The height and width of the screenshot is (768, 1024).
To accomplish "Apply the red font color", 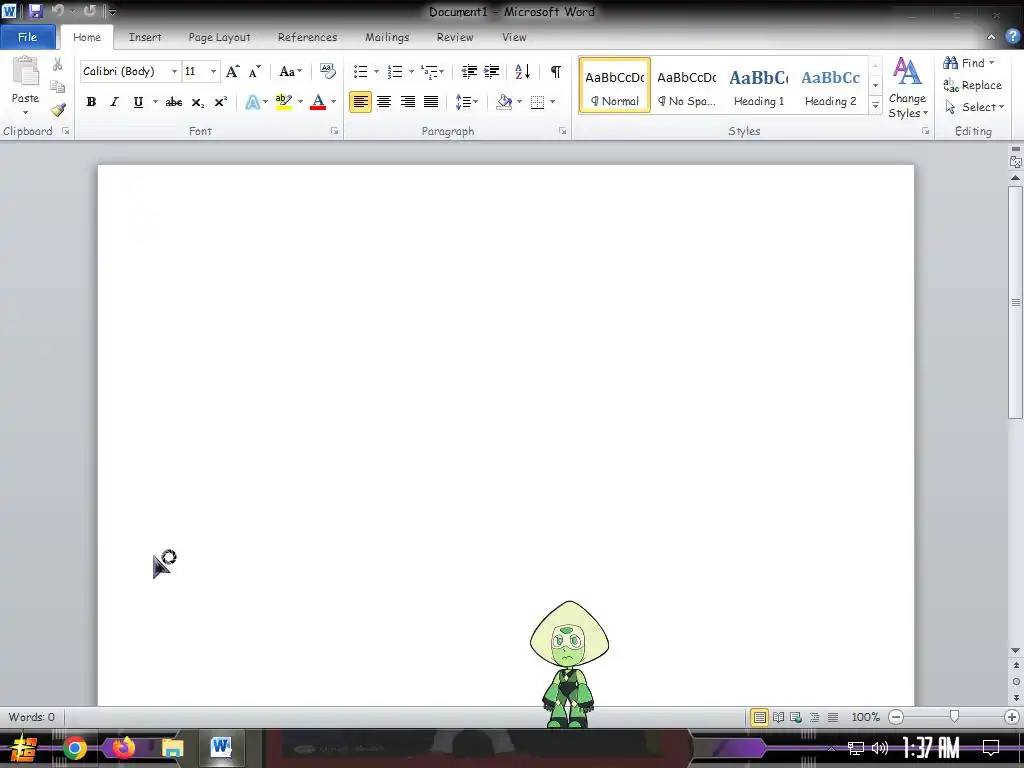I will [x=318, y=102].
